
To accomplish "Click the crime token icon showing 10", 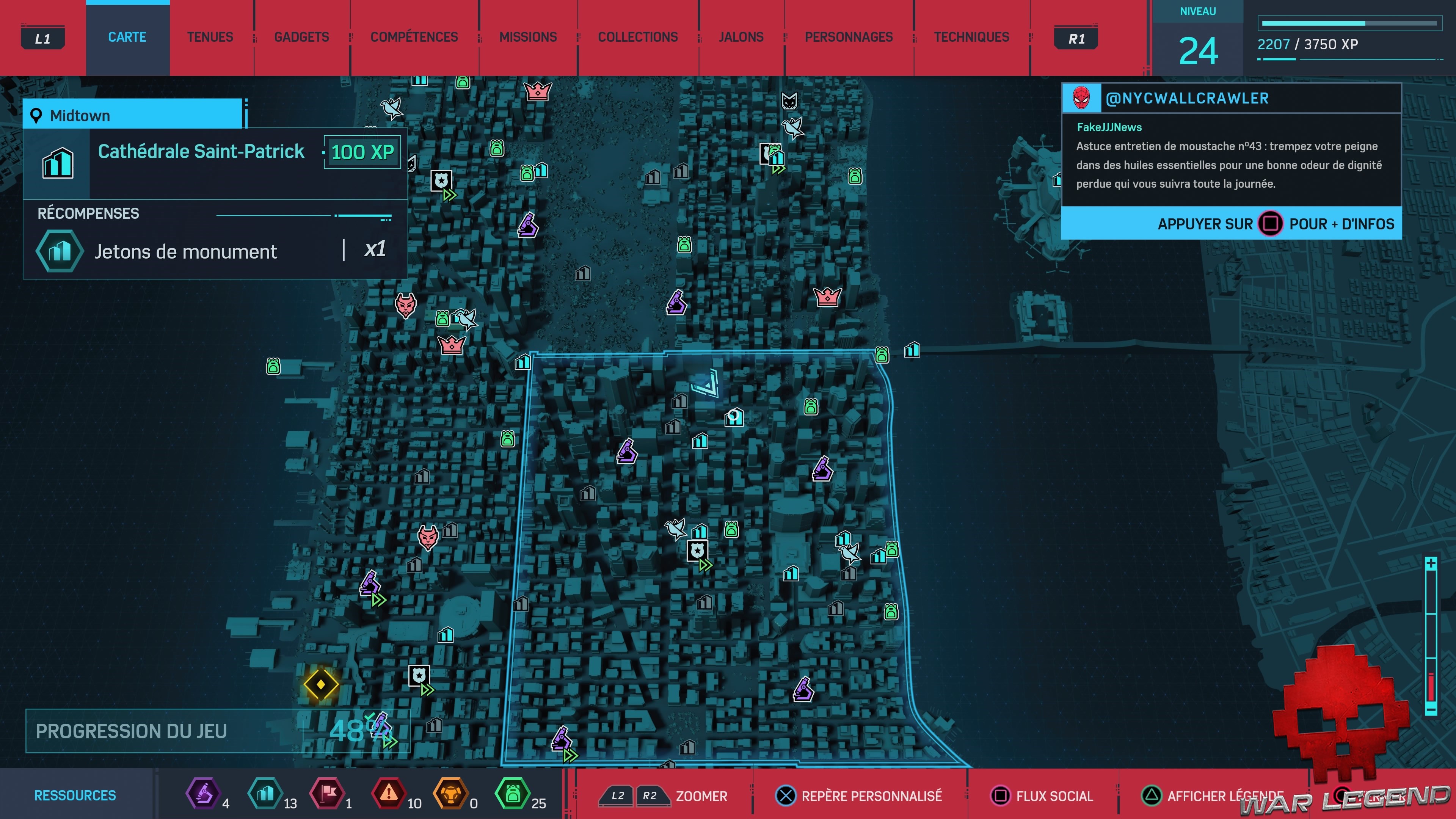I will pos(389,794).
